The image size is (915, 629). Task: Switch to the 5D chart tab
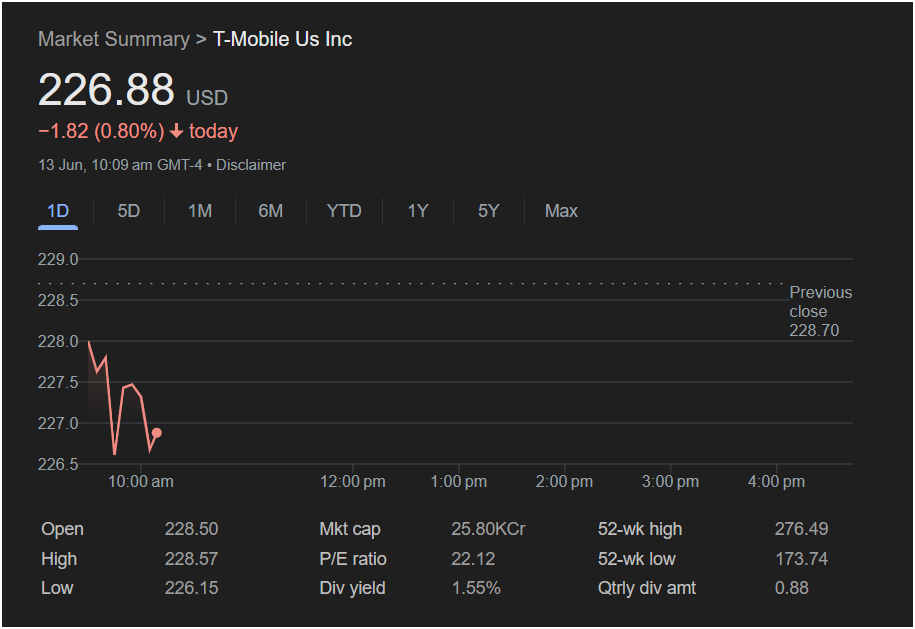pyautogui.click(x=128, y=211)
